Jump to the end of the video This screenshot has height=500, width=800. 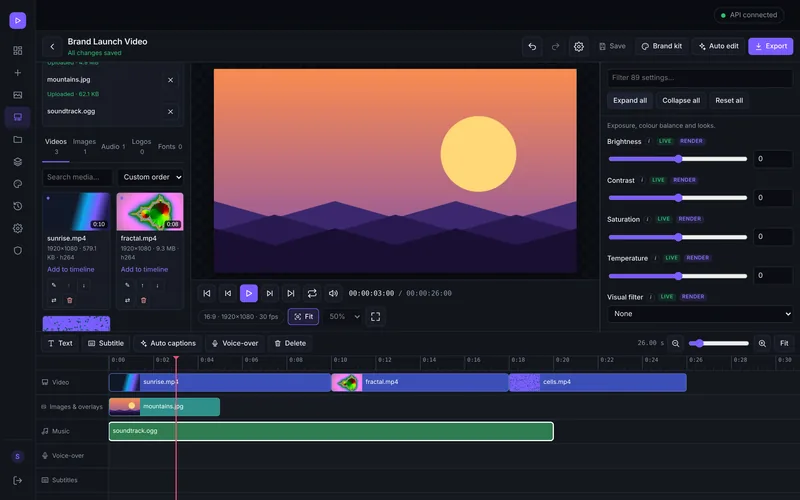coord(290,293)
